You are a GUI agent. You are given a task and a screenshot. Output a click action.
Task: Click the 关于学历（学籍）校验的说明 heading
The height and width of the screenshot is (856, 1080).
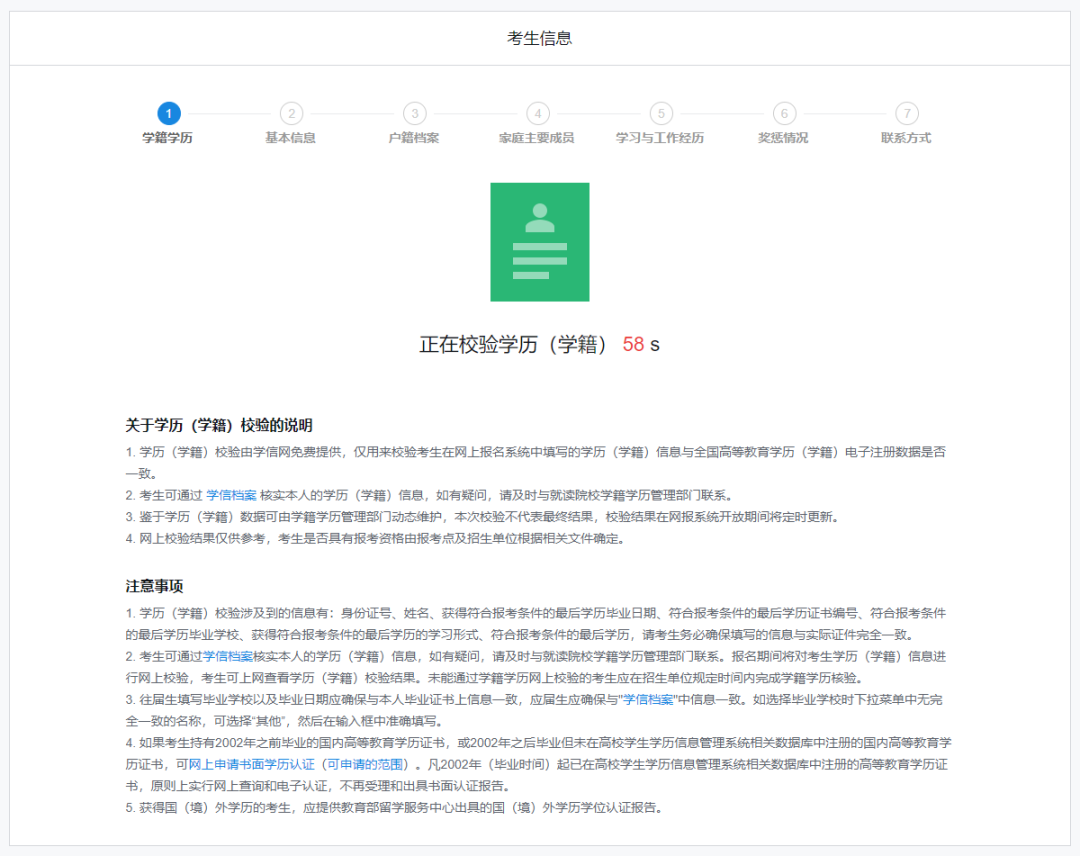(x=219, y=426)
